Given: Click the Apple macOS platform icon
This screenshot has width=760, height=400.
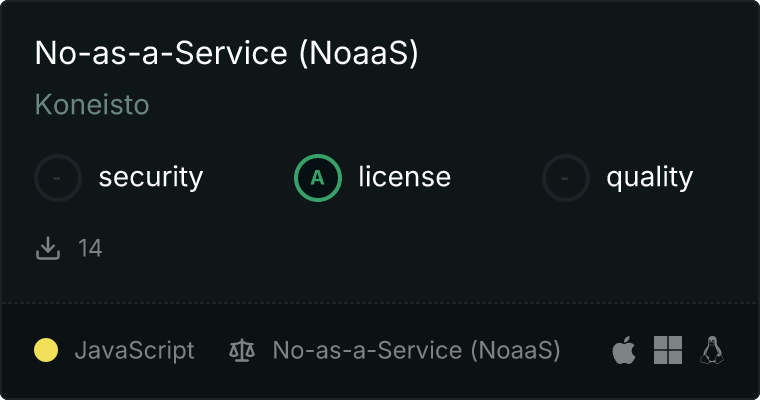Looking at the screenshot, I should click(x=623, y=350).
